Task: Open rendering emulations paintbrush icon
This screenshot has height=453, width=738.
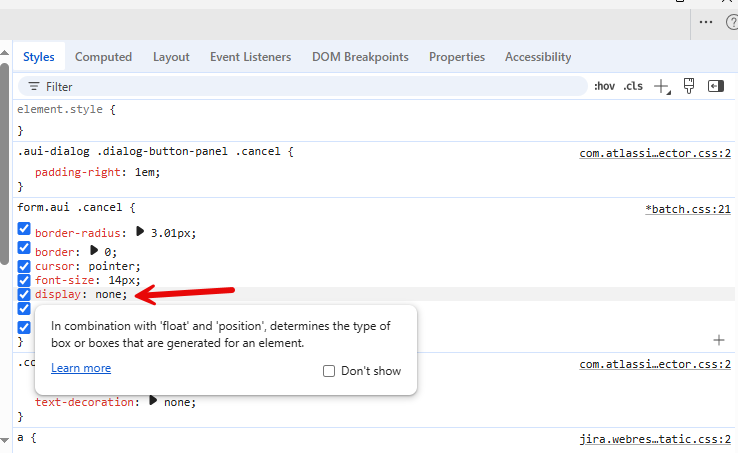Action: tap(689, 86)
